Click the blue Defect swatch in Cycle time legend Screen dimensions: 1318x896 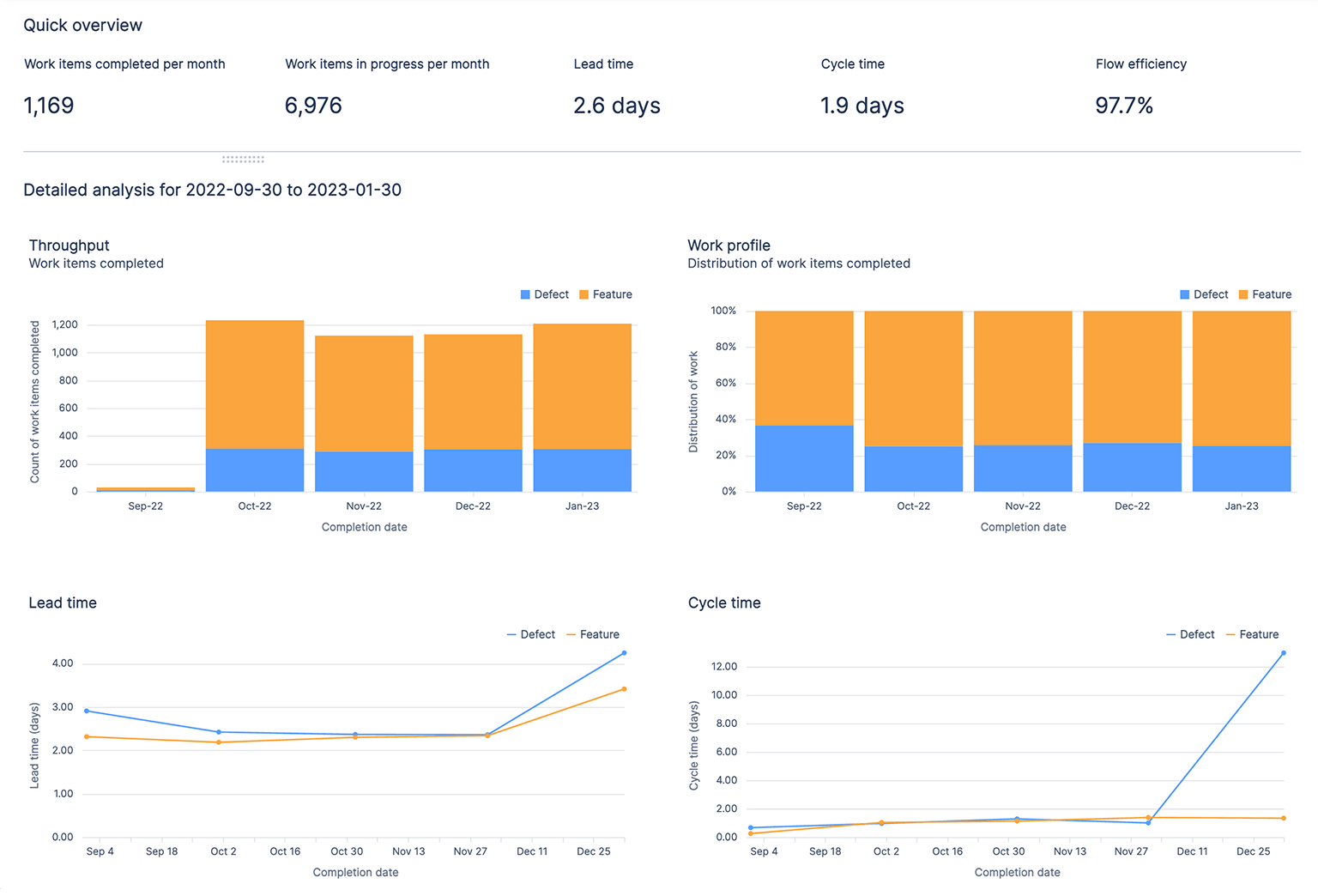tap(1170, 634)
